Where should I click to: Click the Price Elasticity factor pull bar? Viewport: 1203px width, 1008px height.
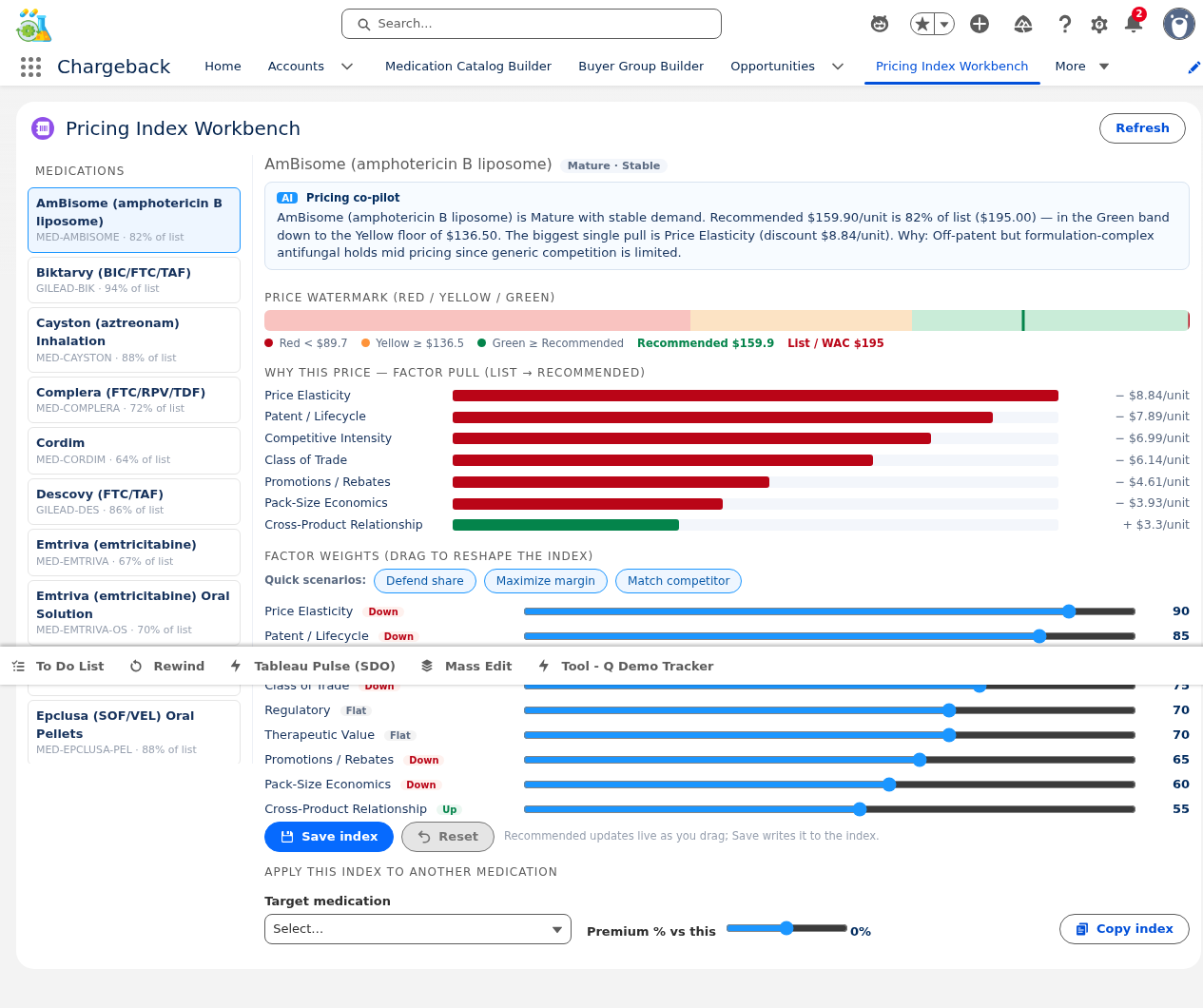pos(755,396)
